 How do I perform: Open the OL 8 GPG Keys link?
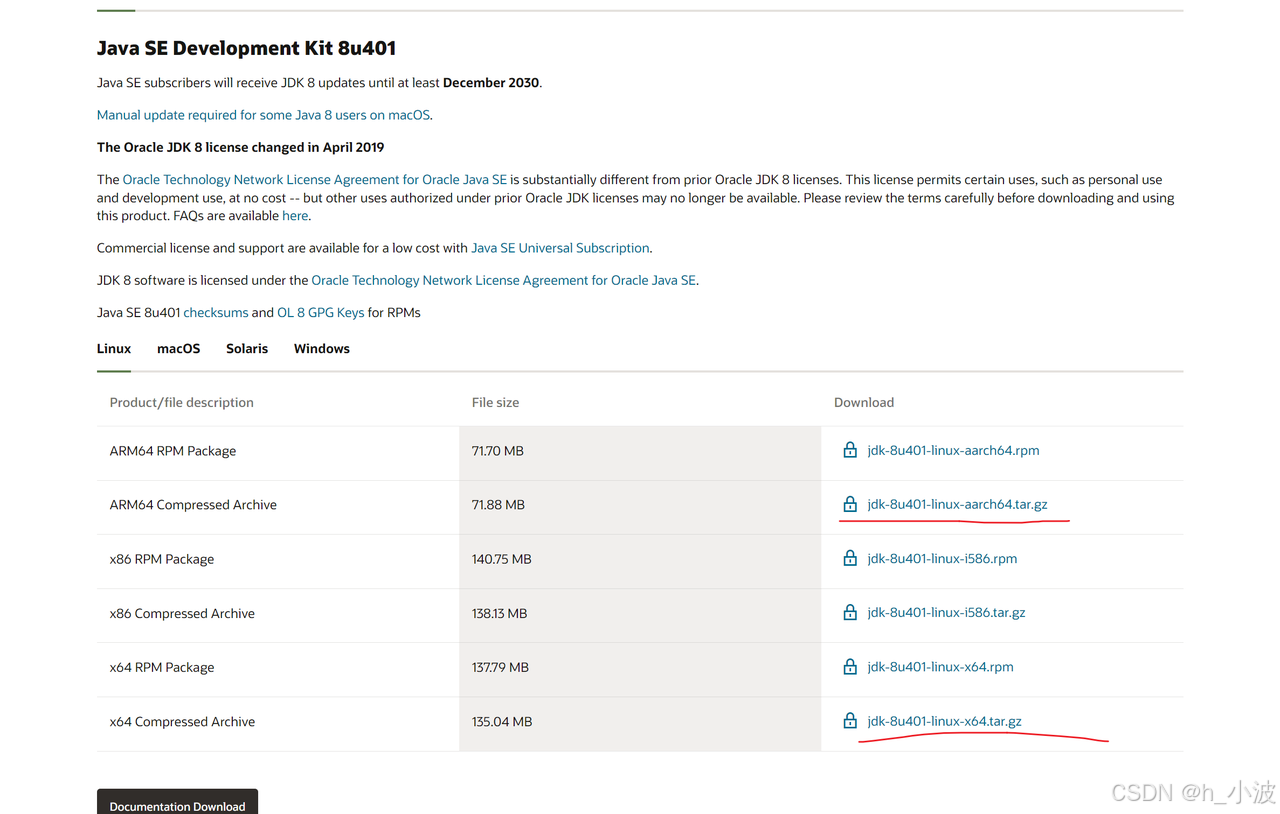pyautogui.click(x=321, y=312)
